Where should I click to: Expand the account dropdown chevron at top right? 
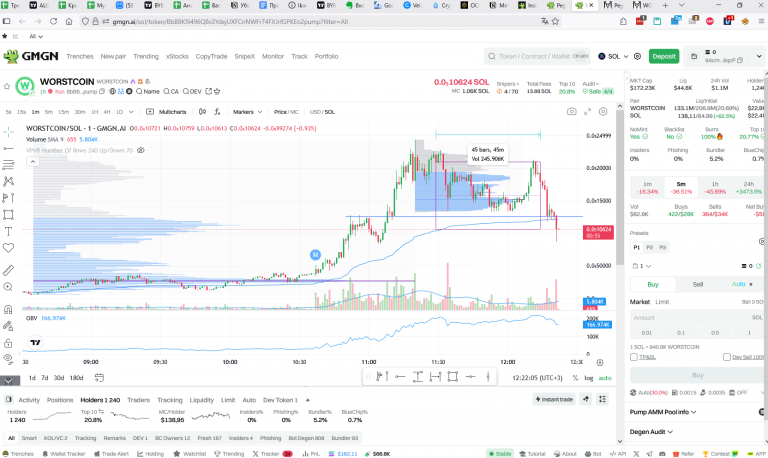(759, 56)
